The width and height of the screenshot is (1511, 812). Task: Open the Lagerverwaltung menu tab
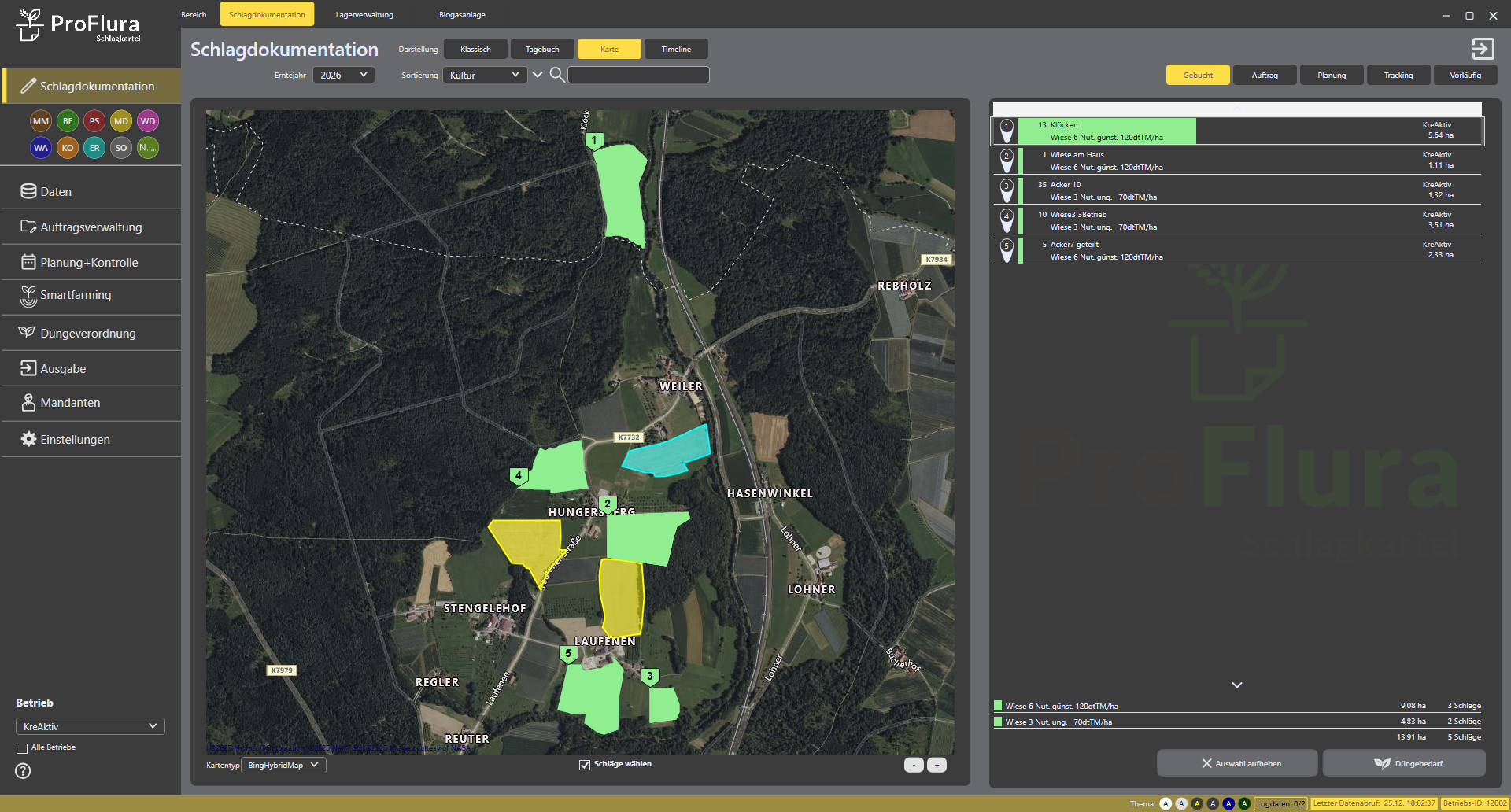tap(364, 14)
